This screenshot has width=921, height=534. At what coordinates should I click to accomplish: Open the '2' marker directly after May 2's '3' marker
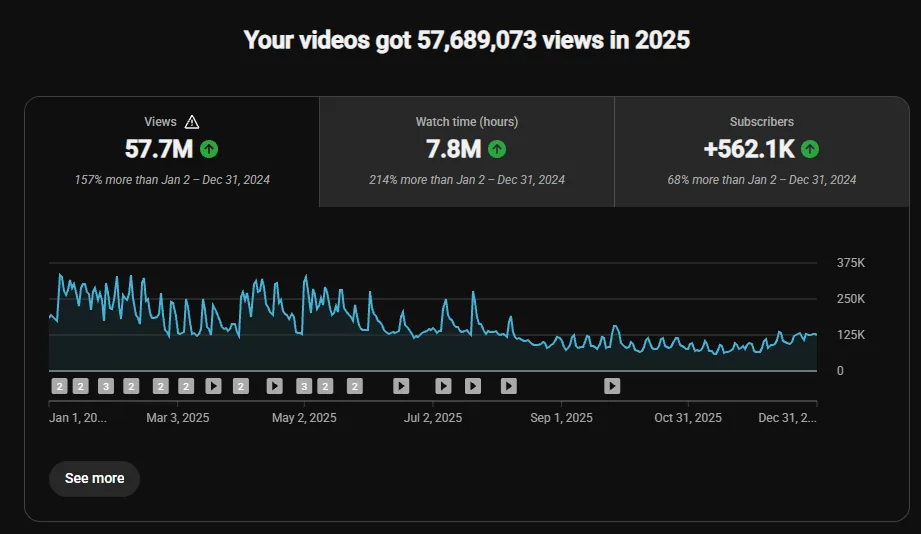click(325, 386)
